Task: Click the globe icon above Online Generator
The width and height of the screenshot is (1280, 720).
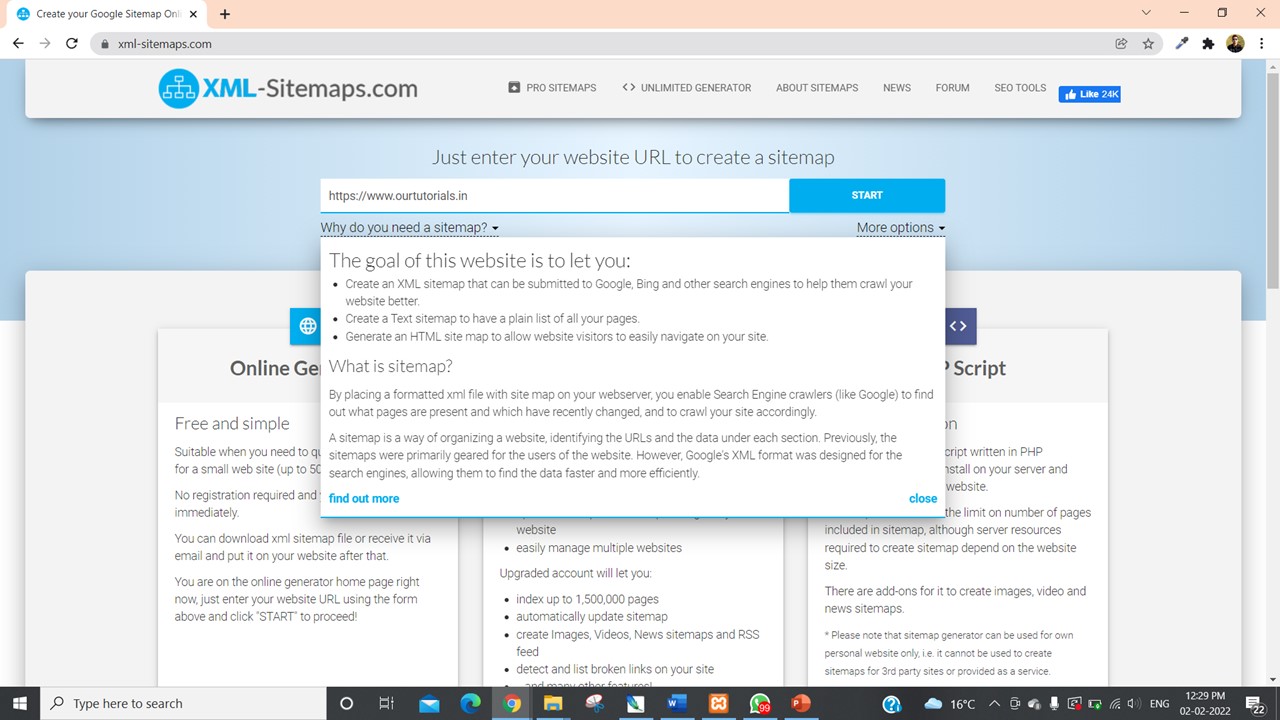Action: coord(307,326)
